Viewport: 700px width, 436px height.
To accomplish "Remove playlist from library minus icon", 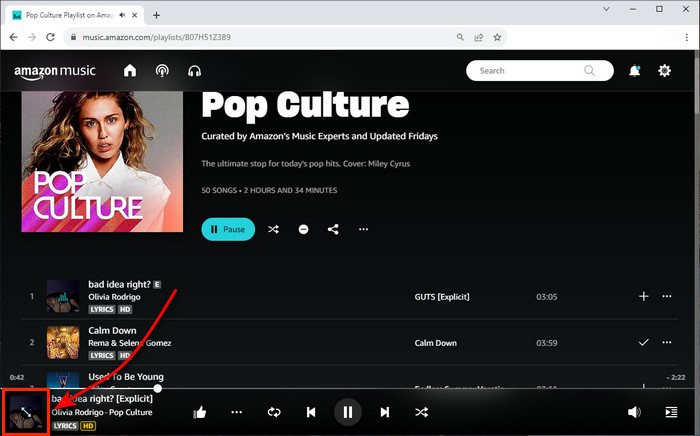I will click(303, 229).
